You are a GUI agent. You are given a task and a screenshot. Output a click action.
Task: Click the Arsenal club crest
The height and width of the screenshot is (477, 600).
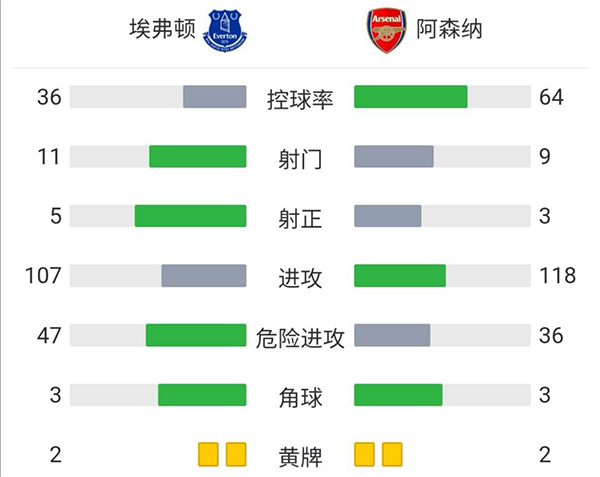coord(387,31)
